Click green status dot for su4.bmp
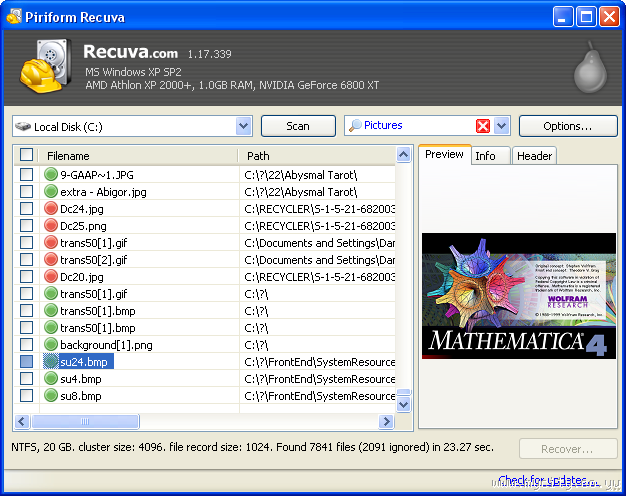Viewport: 626px width, 496px height. pyautogui.click(x=51, y=378)
